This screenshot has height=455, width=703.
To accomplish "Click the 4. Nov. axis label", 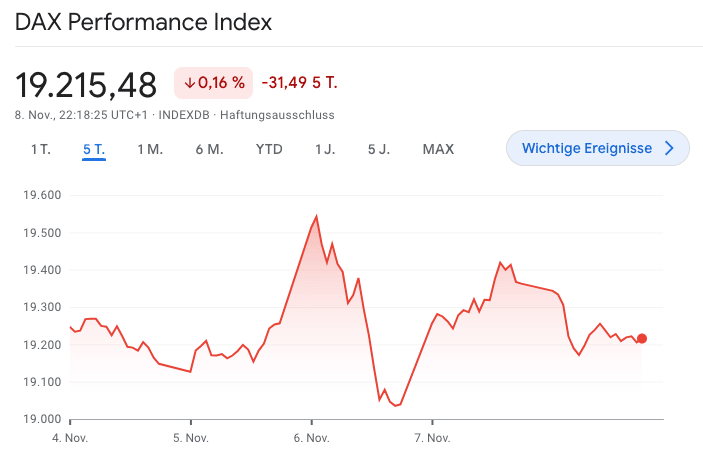I will click(70, 437).
